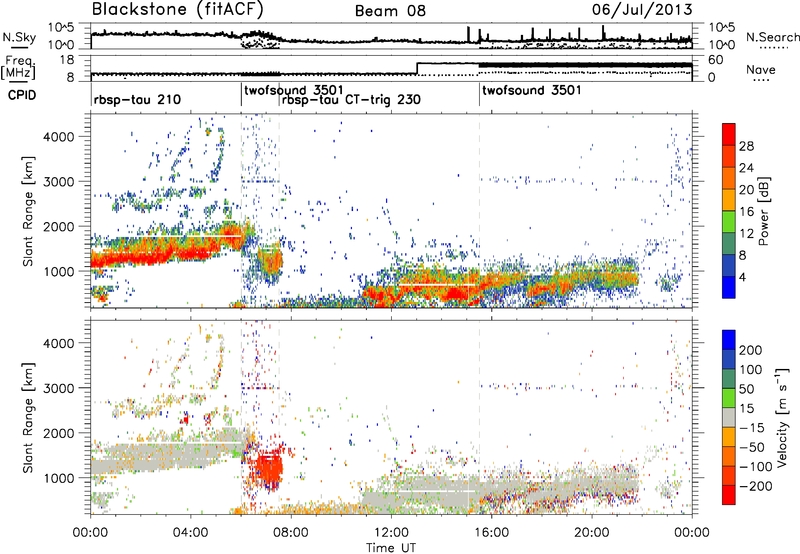800x554 pixels.
Task: Click the "1000" tick in the velocity panel
Action: coord(58,478)
